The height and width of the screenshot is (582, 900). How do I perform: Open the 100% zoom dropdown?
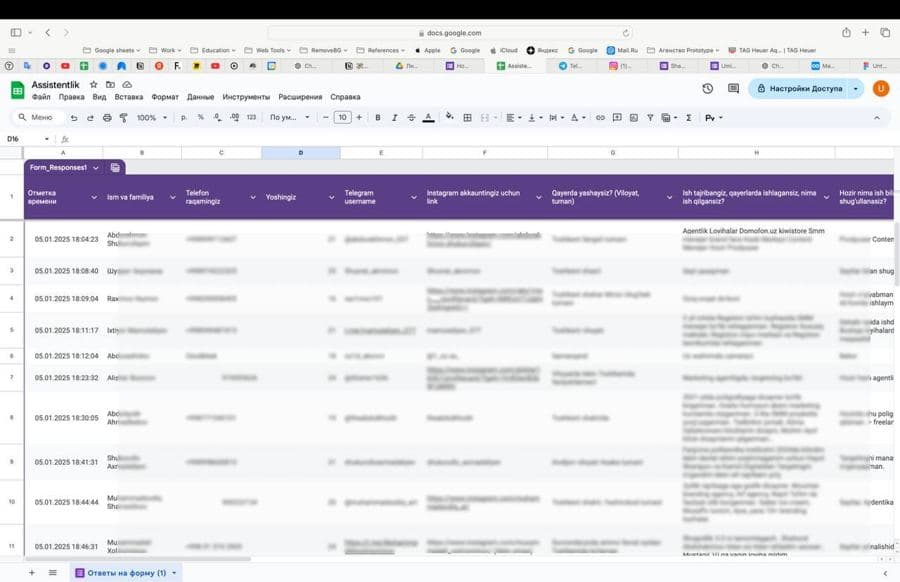152,118
